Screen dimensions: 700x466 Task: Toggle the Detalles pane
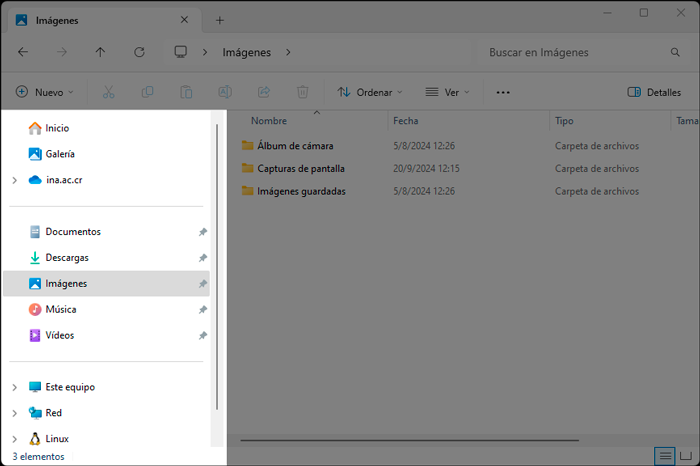click(x=654, y=92)
